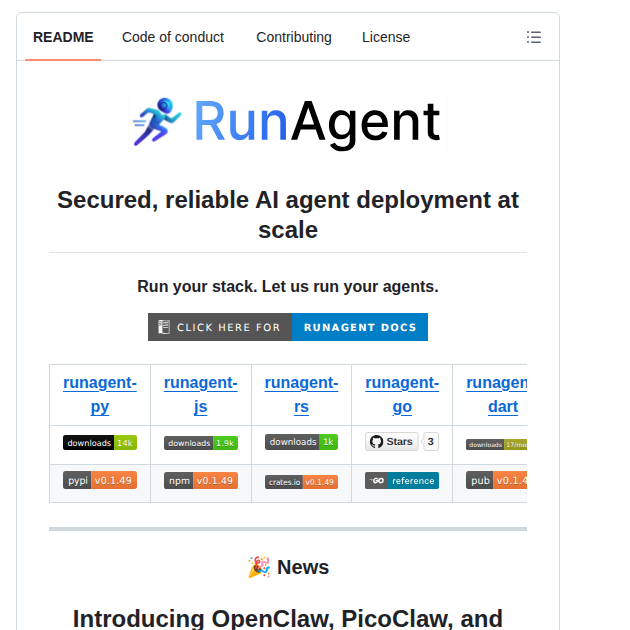Open the runagent-js link
The width and height of the screenshot is (630, 630).
(x=200, y=395)
